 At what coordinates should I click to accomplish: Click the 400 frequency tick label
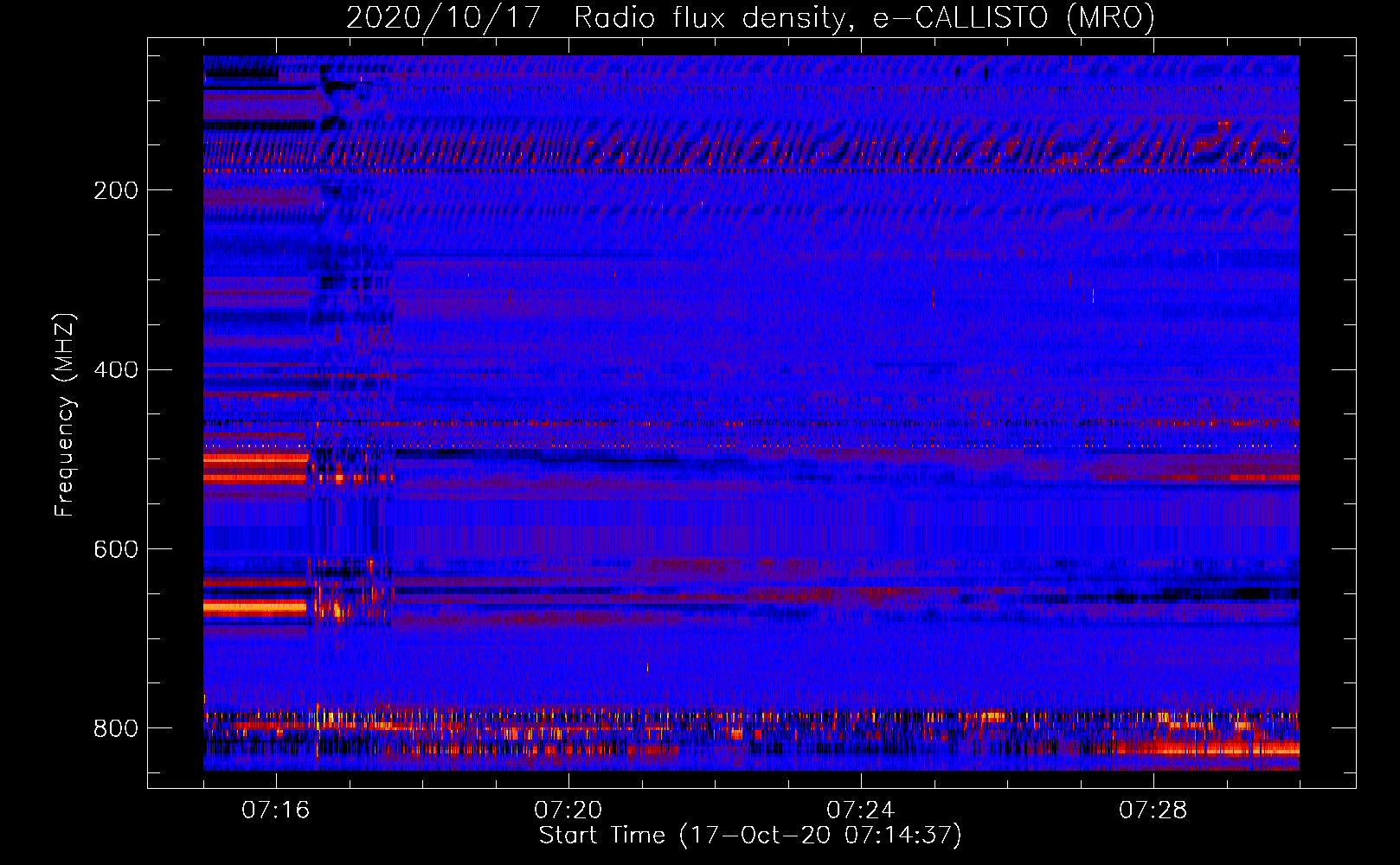[x=116, y=370]
